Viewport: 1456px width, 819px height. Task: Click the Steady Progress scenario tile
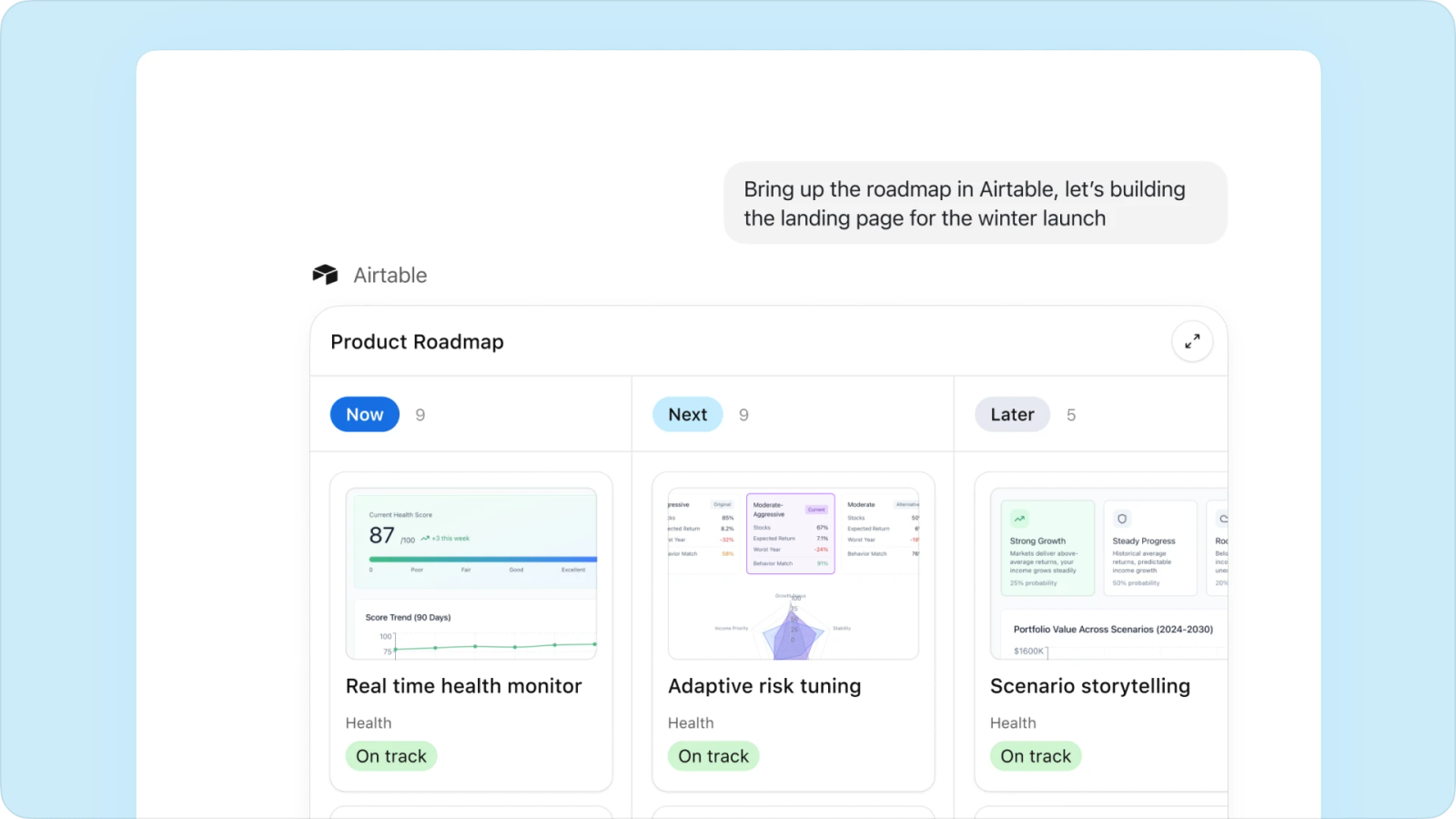(x=1150, y=548)
